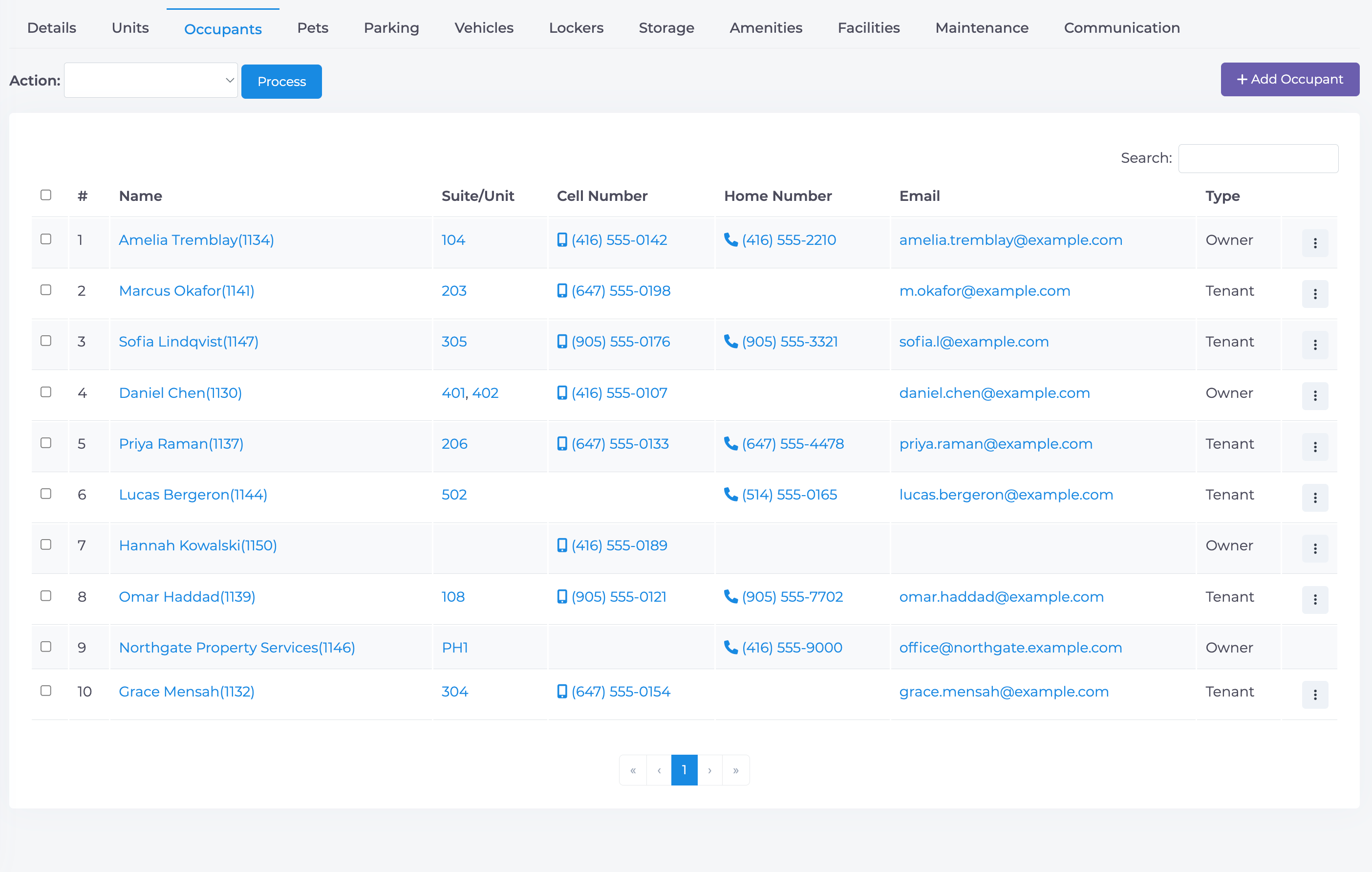Select the checkbox for Omar Haddad
This screenshot has height=872, width=1372.
[x=46, y=595]
